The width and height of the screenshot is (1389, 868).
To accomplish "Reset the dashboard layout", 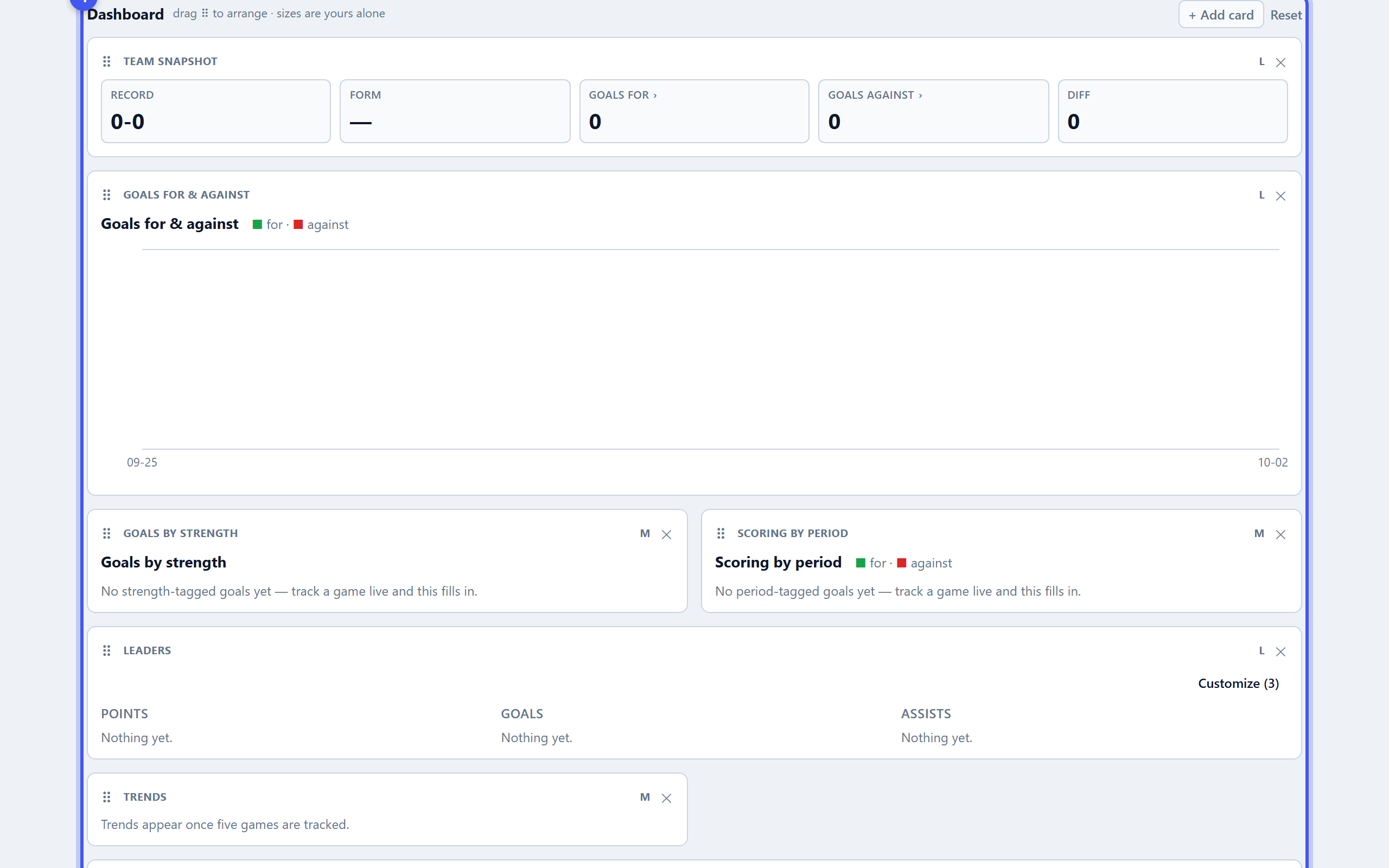I will [x=1286, y=15].
